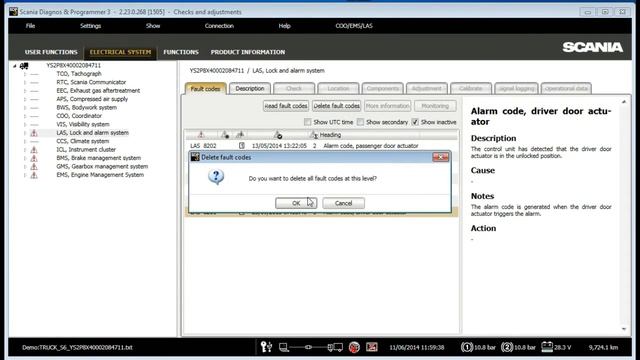The width and height of the screenshot is (640, 360).
Task: Expand the CCS, Climate system node
Action: [25, 141]
